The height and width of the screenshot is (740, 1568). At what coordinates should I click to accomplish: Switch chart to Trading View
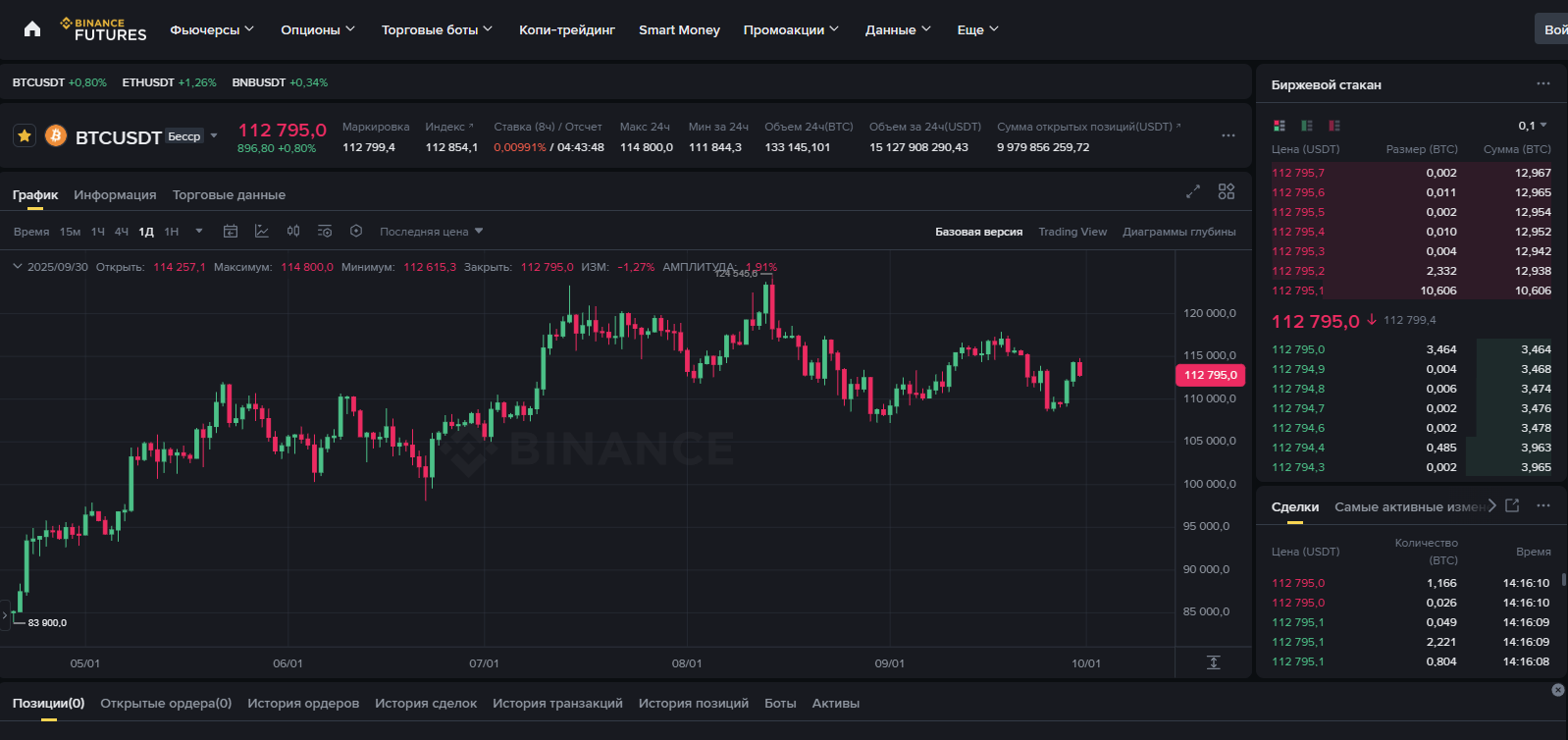[x=1072, y=232]
